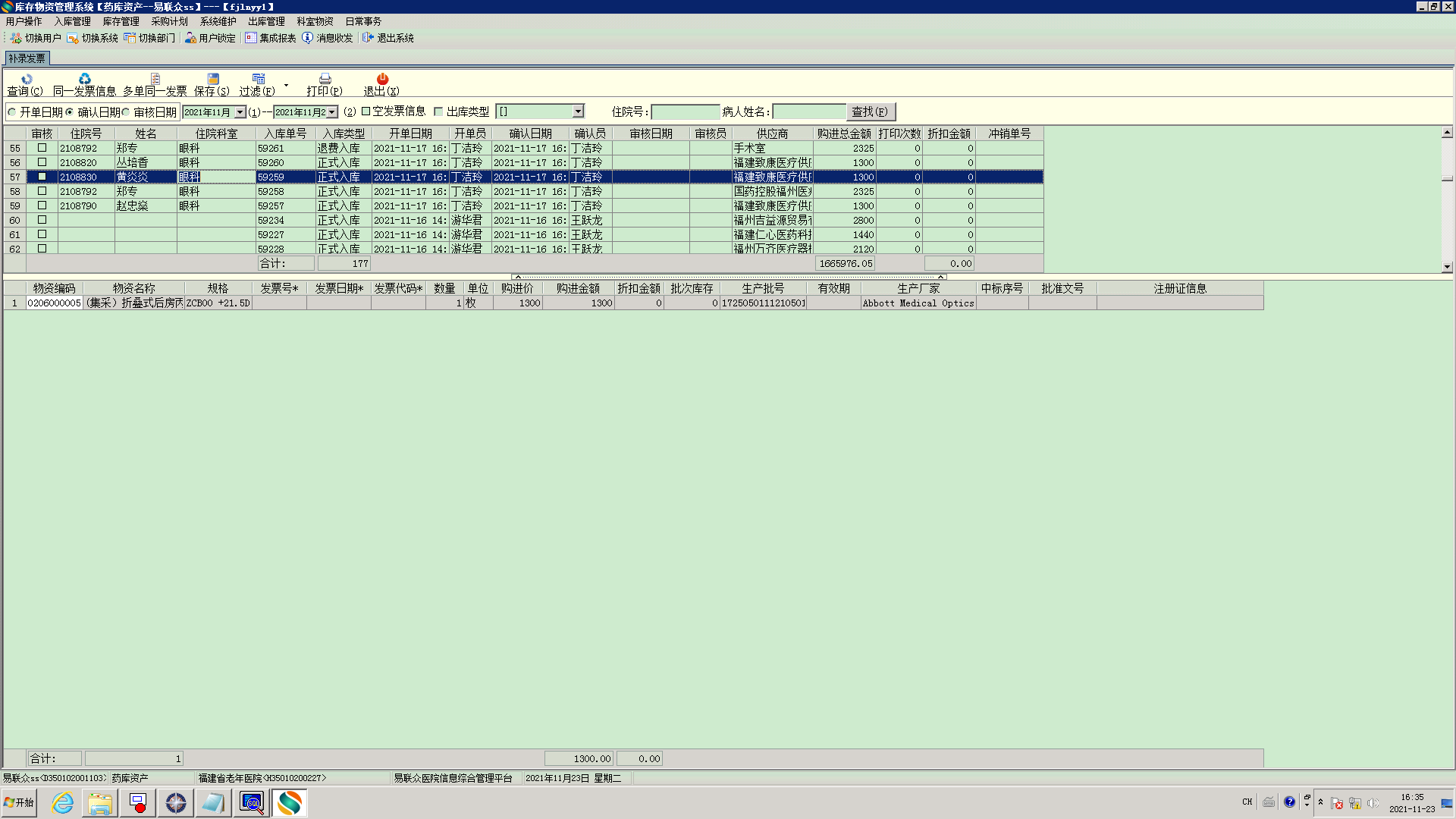Screen dimensions: 1456x819
Task: Click the 保存(S) save icon
Action: click(212, 79)
